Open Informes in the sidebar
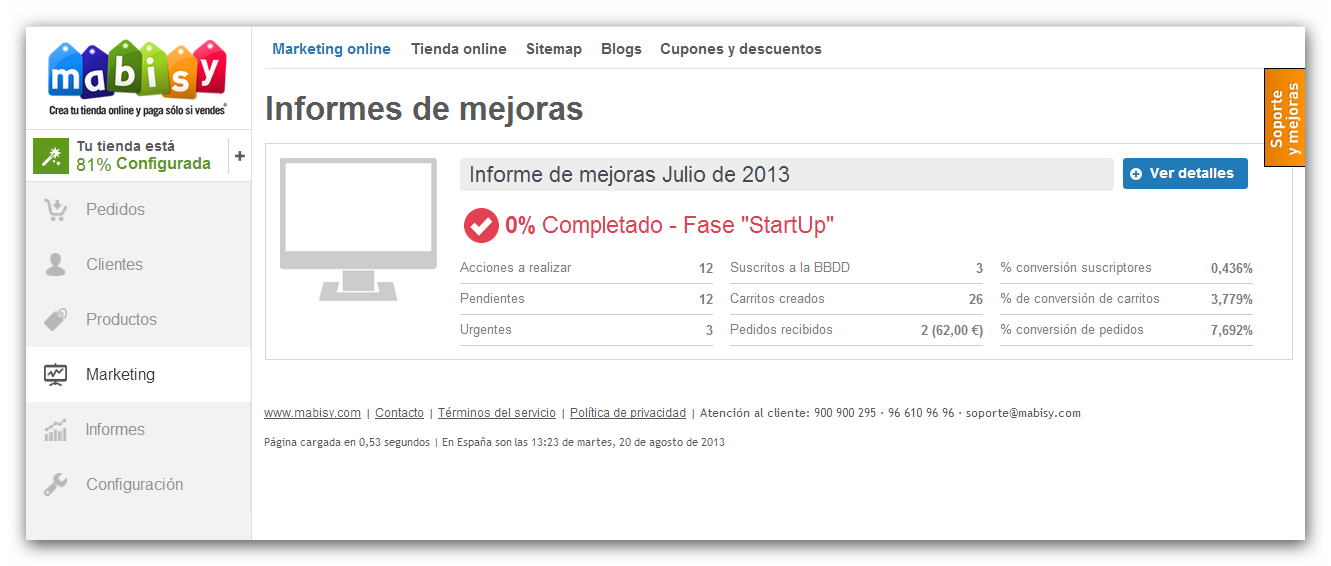This screenshot has height=566, width=1331. pos(139,429)
